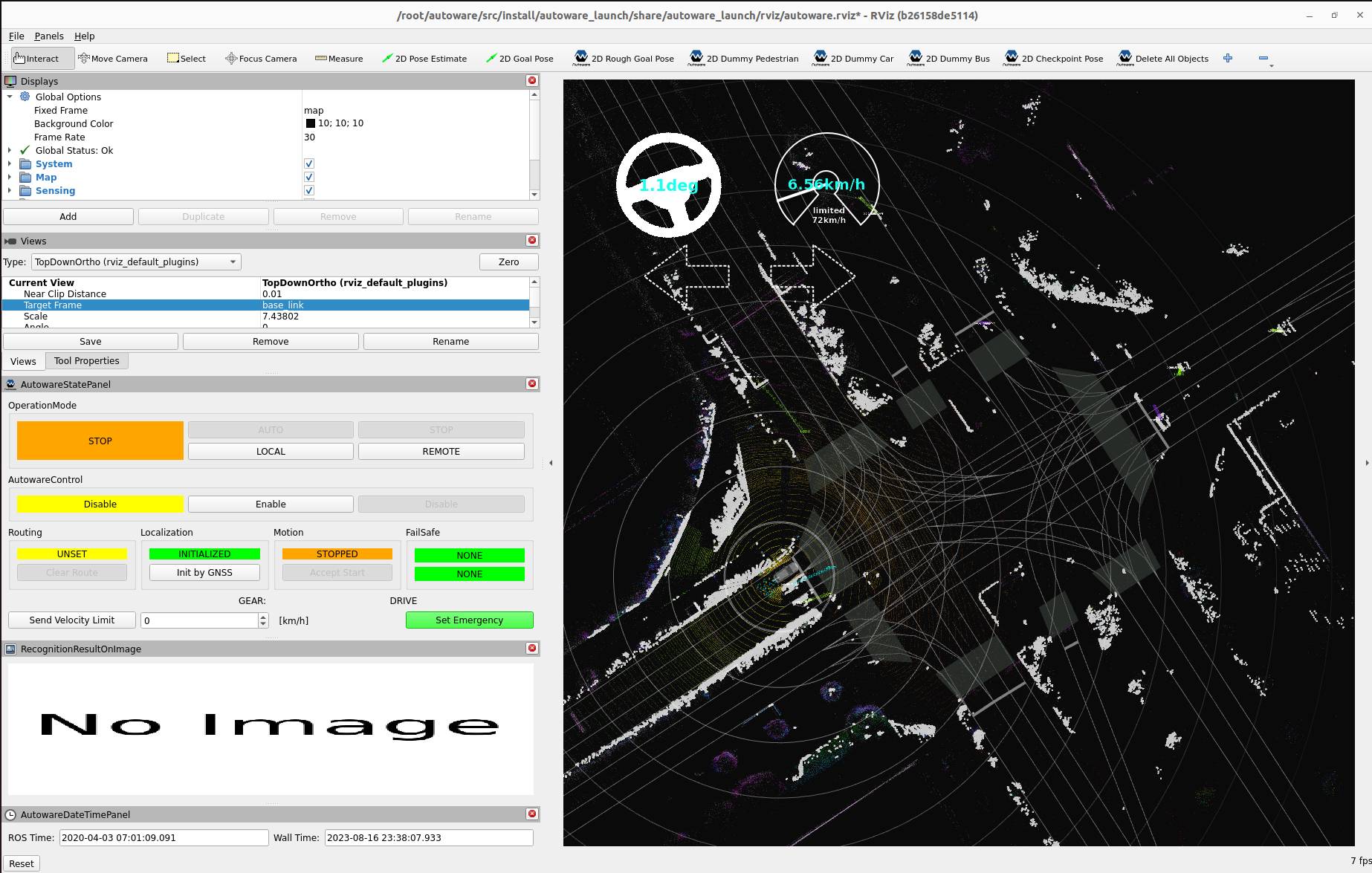
Task: Remove a tool with the minus icon
Action: 1263,58
